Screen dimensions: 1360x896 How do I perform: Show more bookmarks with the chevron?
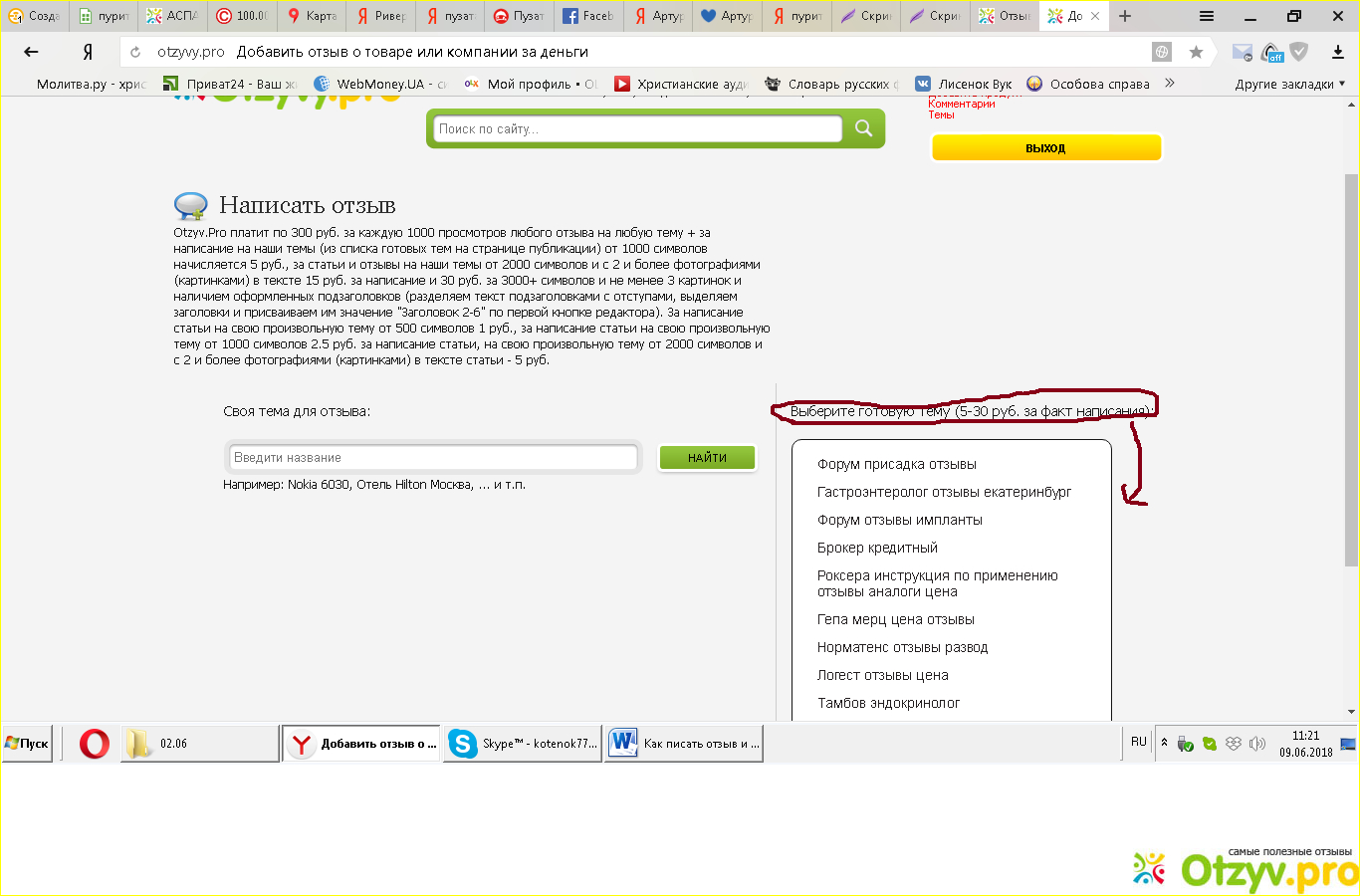(1170, 84)
